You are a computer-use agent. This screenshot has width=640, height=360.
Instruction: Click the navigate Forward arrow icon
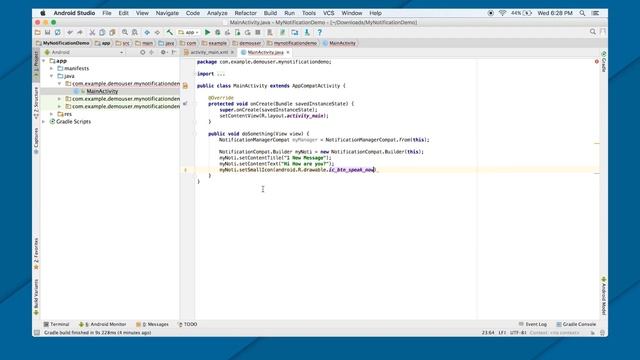click(x=157, y=32)
